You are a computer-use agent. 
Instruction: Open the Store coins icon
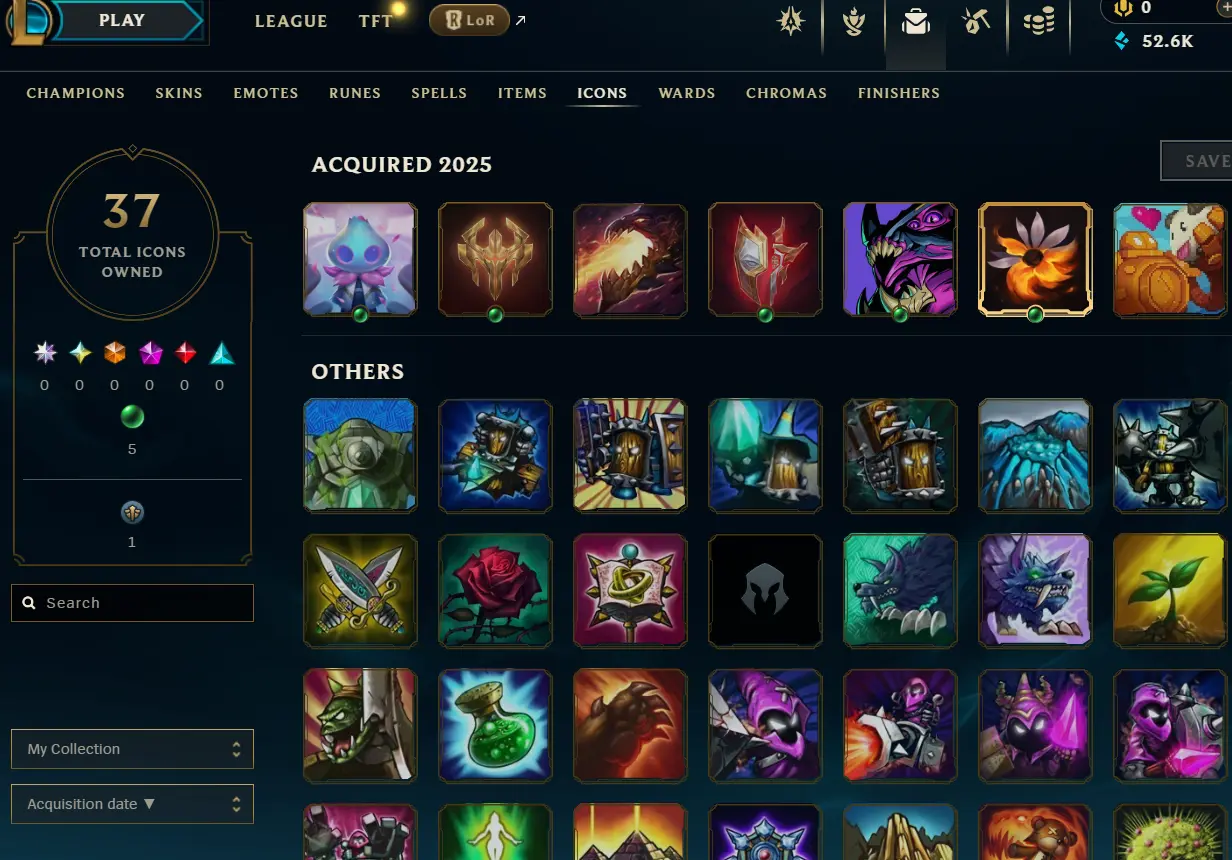pos(1039,21)
